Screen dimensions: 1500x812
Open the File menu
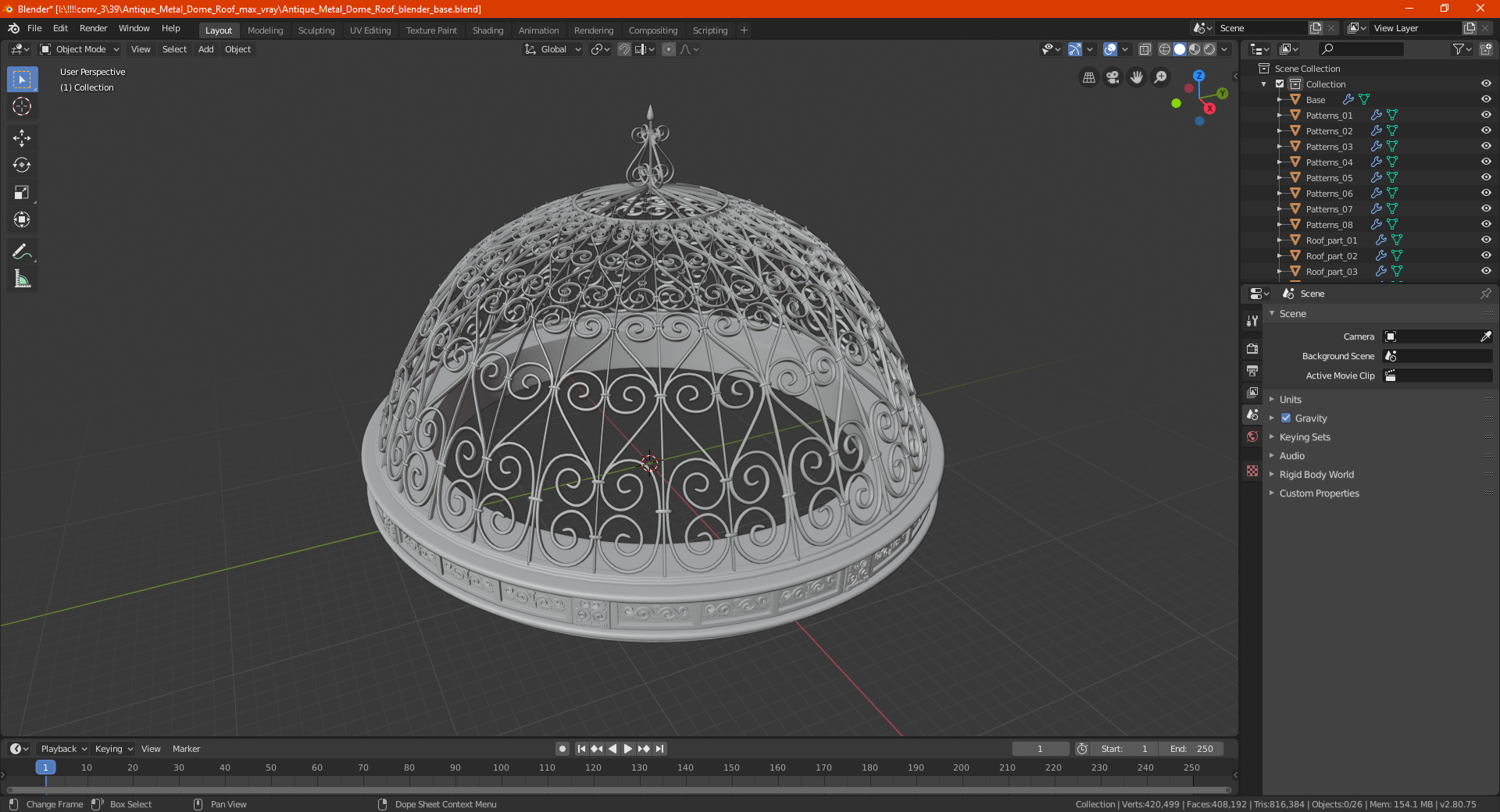tap(34, 28)
